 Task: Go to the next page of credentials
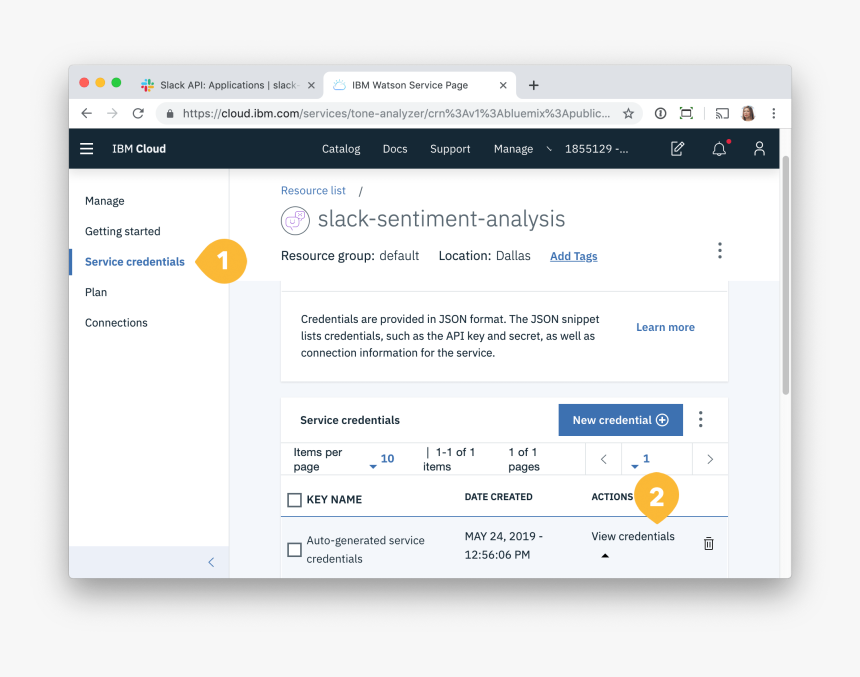point(710,459)
